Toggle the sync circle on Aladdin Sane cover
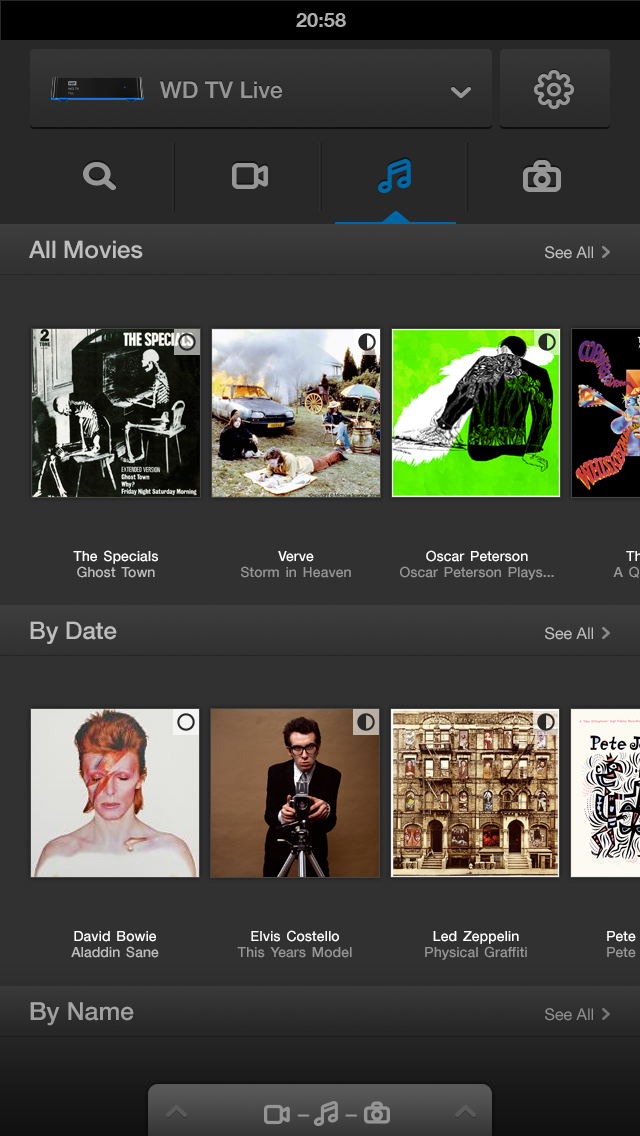The width and height of the screenshot is (640, 1136). pyautogui.click(x=184, y=723)
